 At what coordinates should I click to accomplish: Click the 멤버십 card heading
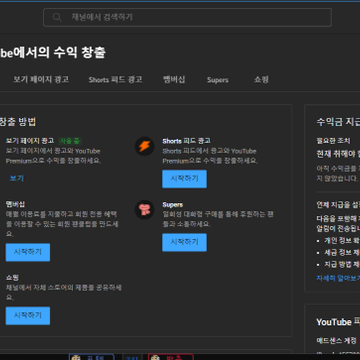point(15,204)
